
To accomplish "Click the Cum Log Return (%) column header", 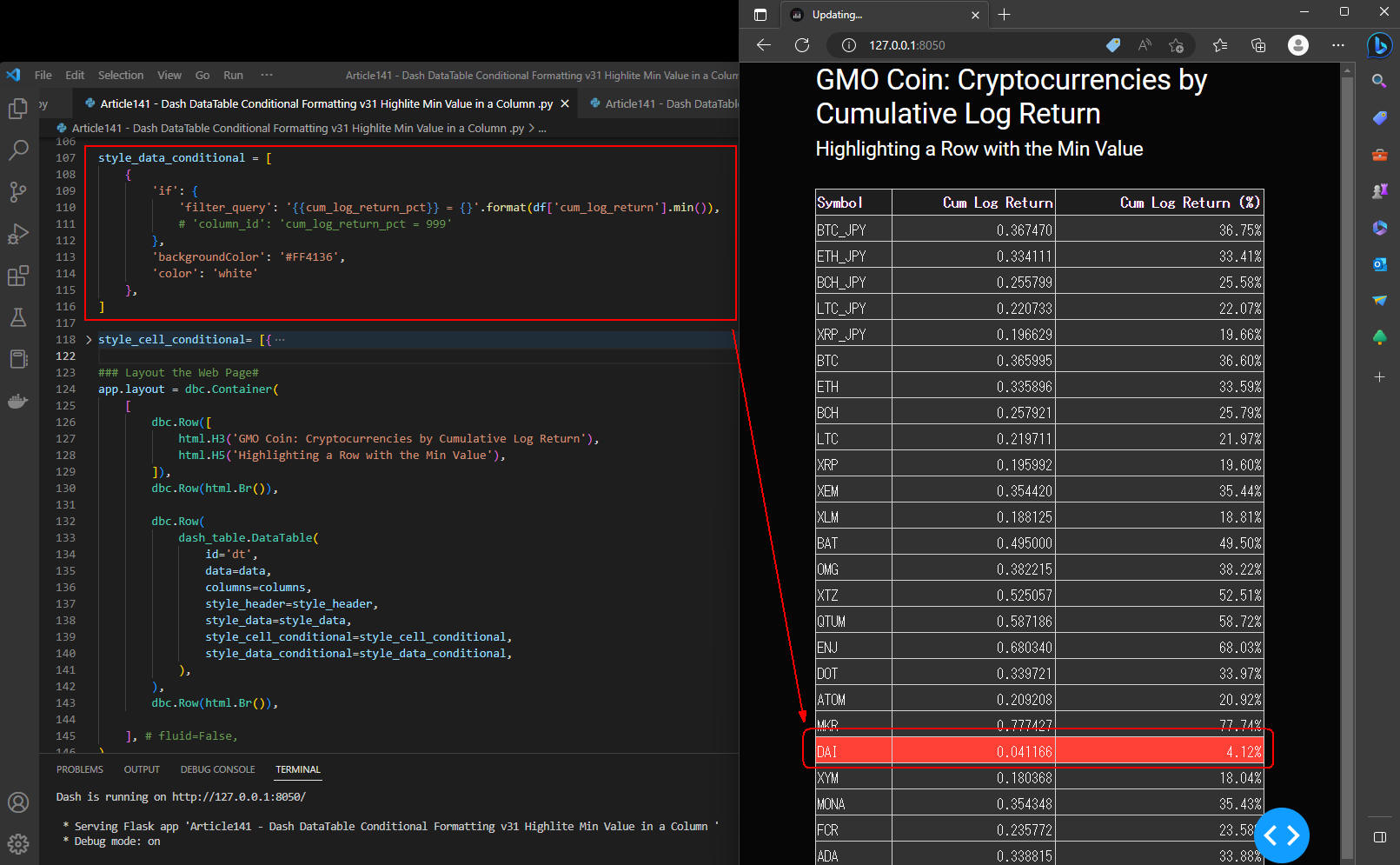I will point(1159,203).
